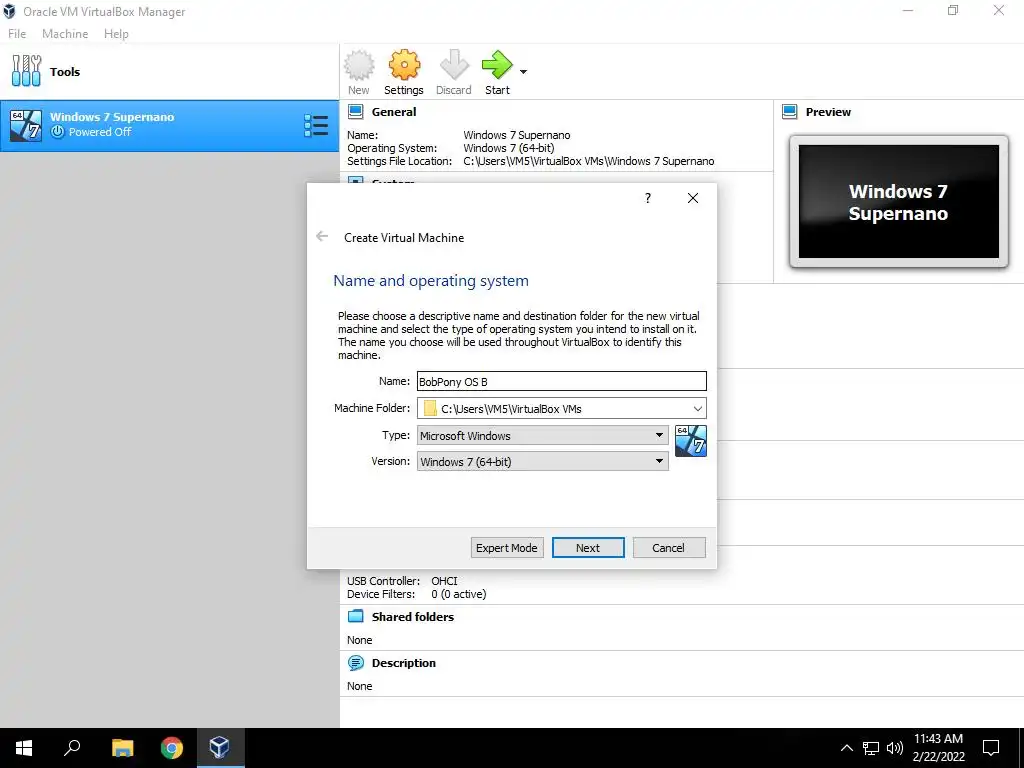Click the VirtualBox title bar logo
Image resolution: width=1024 pixels, height=768 pixels.
[9, 11]
